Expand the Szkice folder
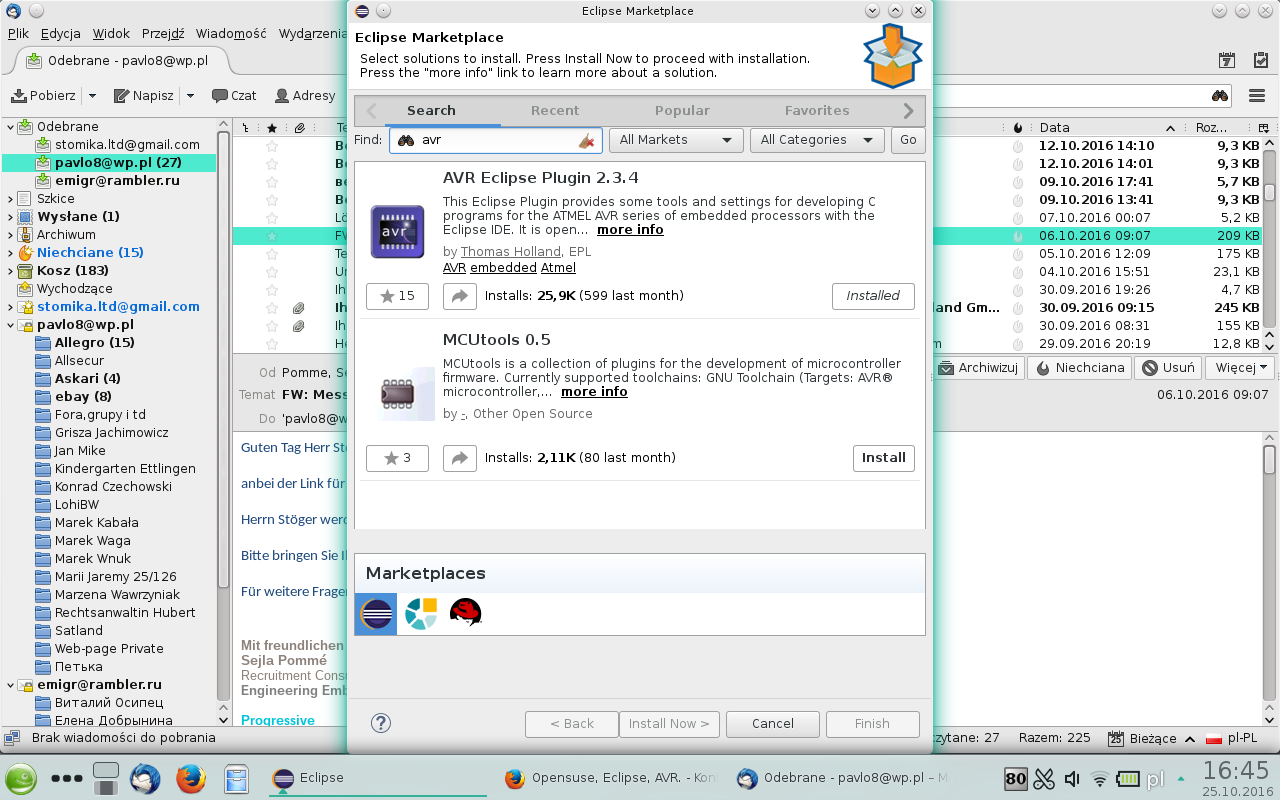Image resolution: width=1280 pixels, height=800 pixels. [10, 199]
